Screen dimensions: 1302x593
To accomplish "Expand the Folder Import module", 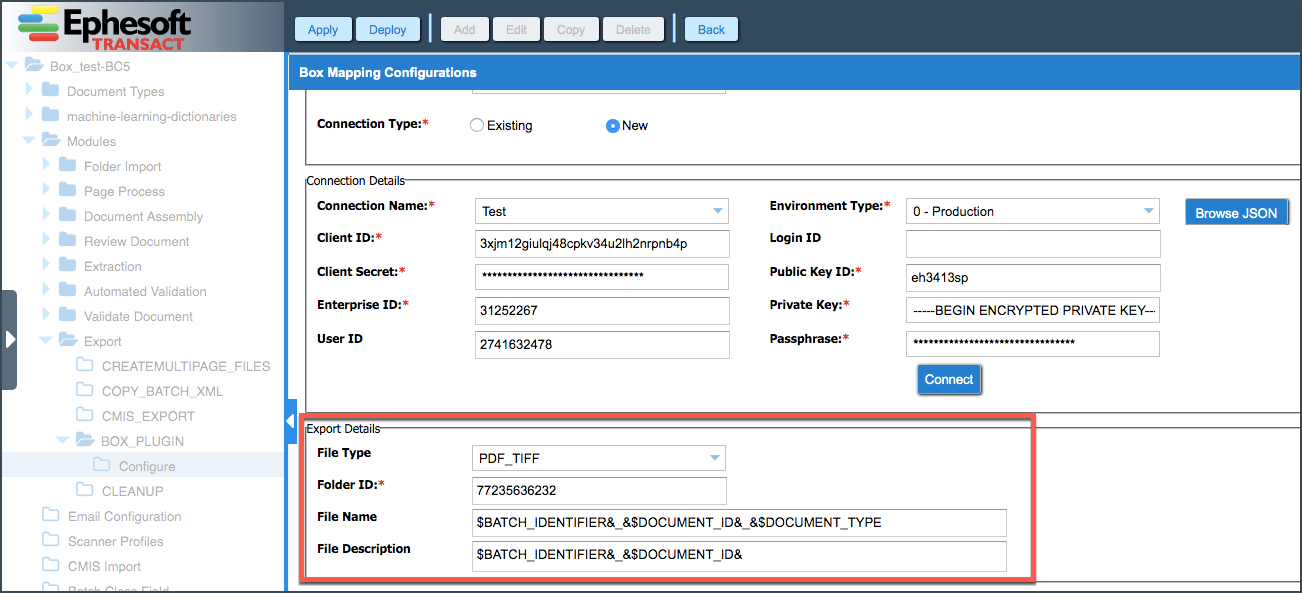I will coord(46,165).
